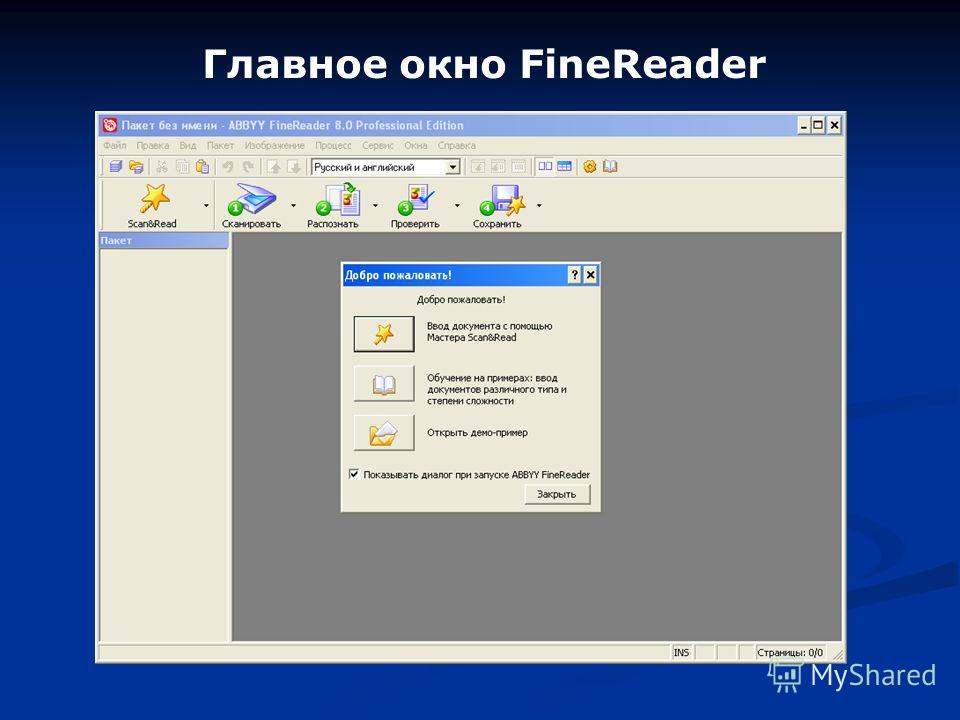
Task: Switch to the table-style details view icon
Action: (x=564, y=167)
